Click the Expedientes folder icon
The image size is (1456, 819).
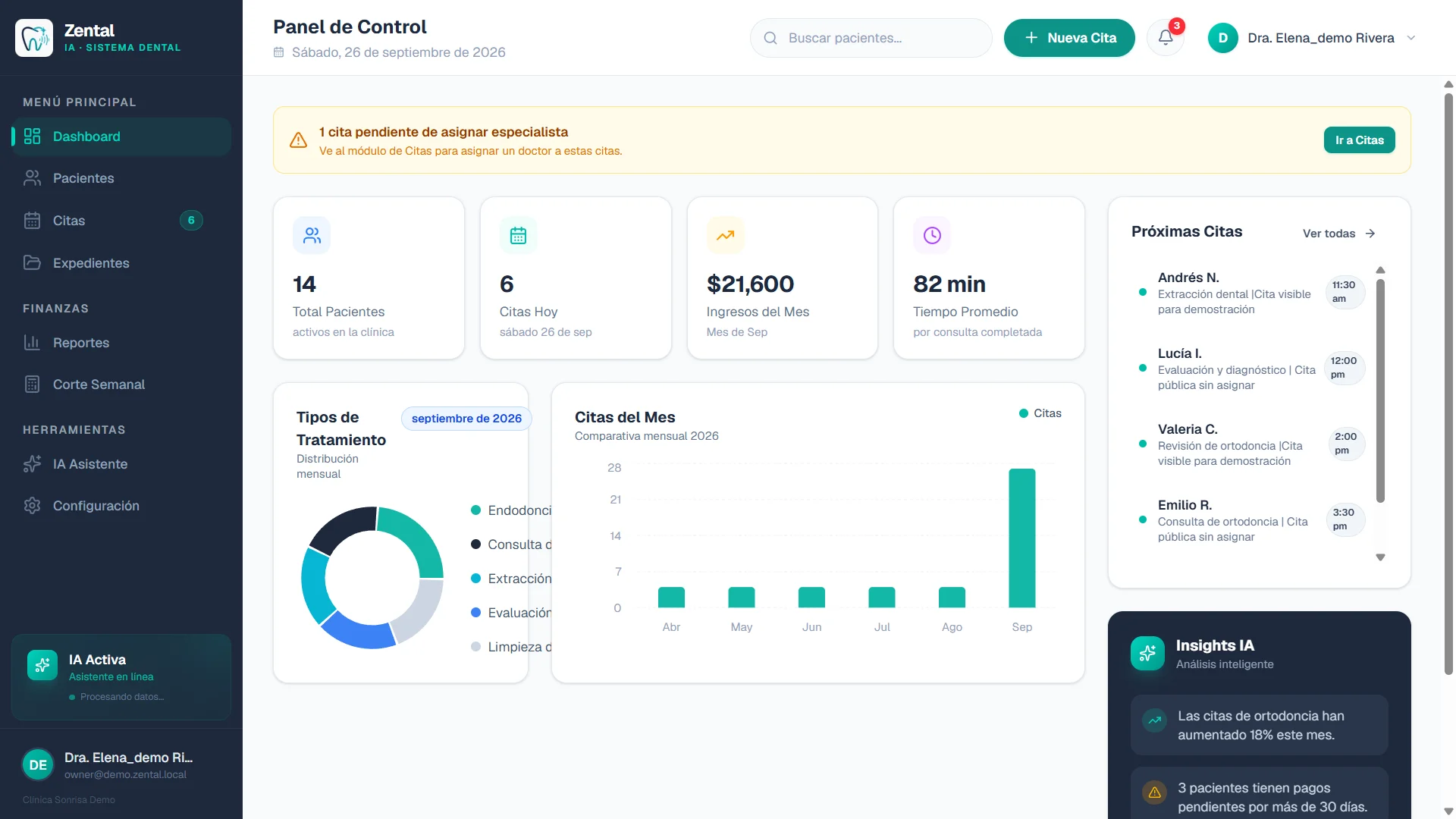[x=32, y=263]
